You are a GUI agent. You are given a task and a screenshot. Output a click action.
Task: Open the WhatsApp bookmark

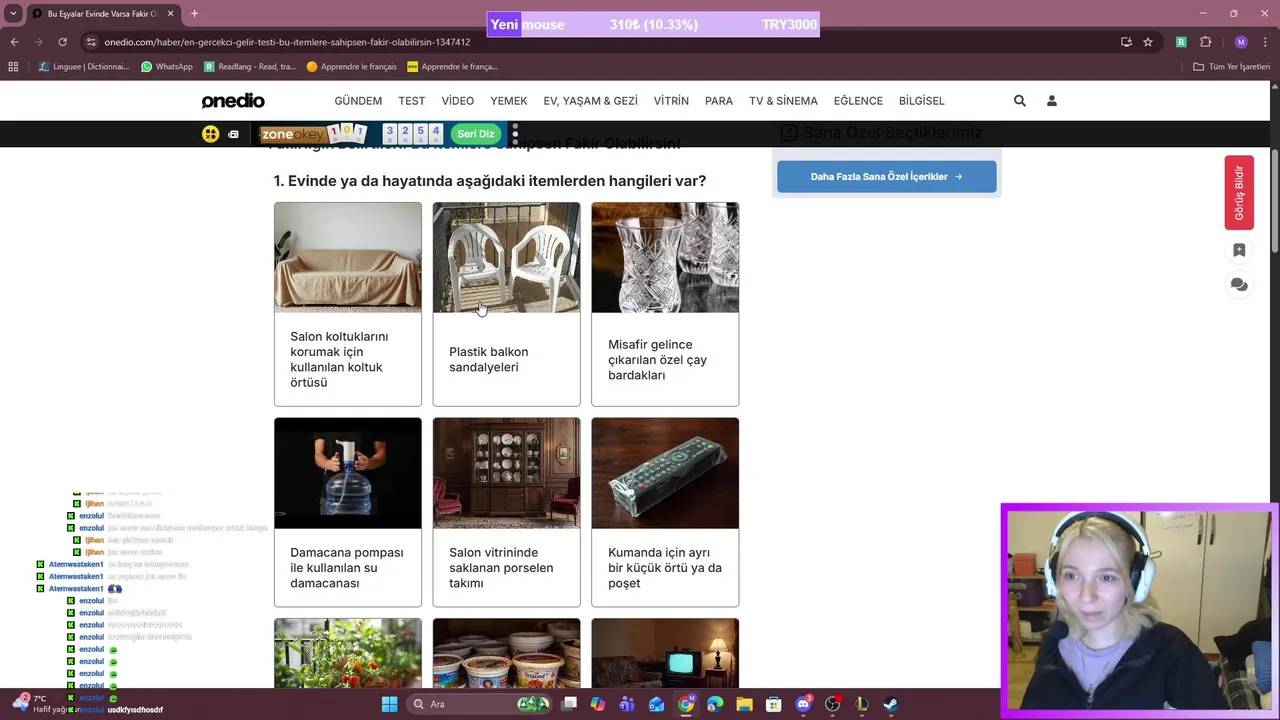(167, 67)
